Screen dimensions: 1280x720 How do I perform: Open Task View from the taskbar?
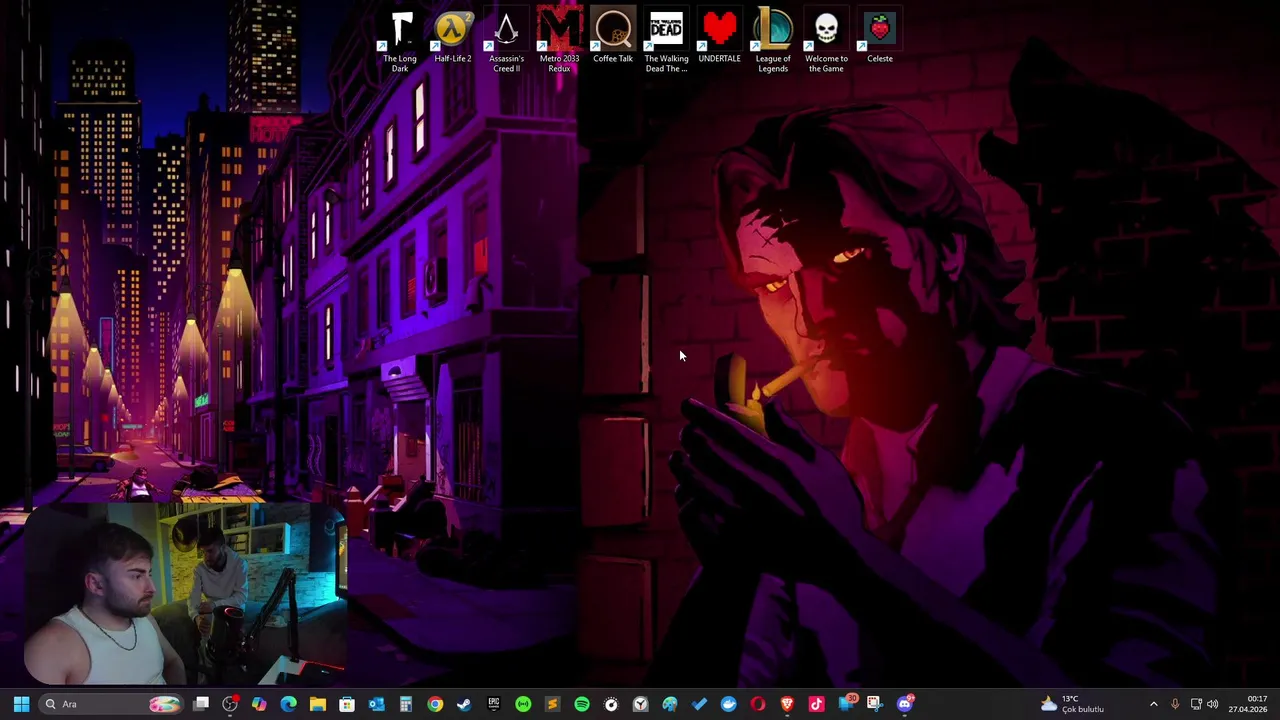click(201, 704)
